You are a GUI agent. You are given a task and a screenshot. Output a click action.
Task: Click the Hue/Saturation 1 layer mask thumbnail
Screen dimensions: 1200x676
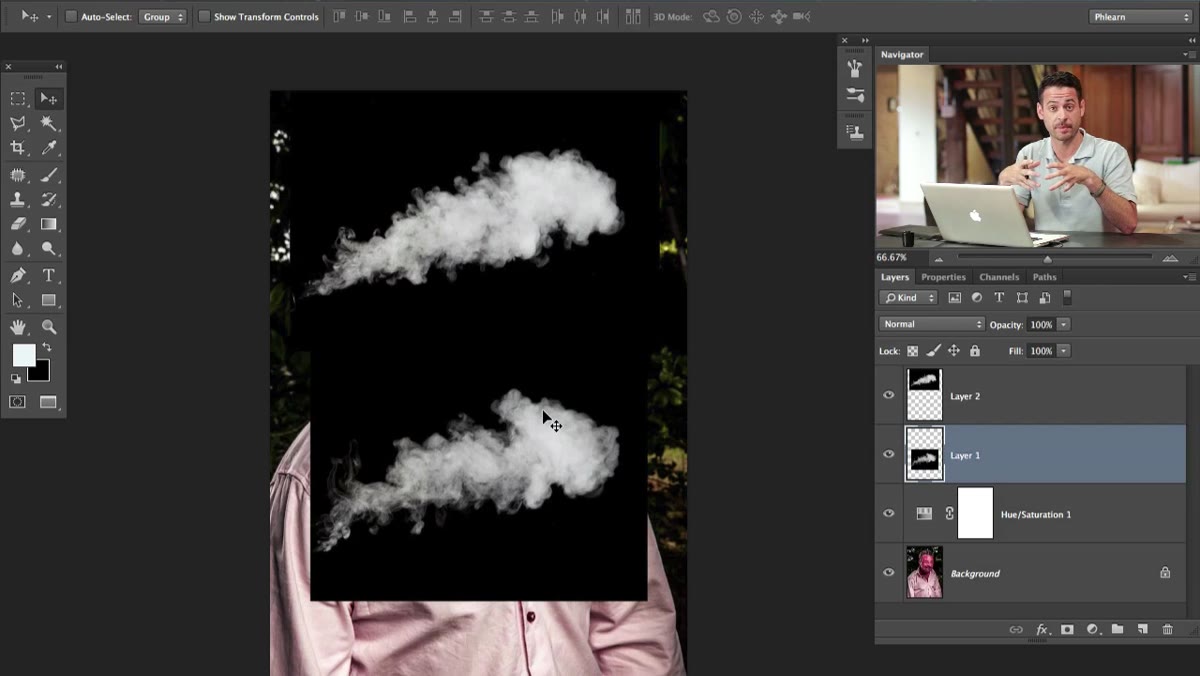tap(975, 513)
